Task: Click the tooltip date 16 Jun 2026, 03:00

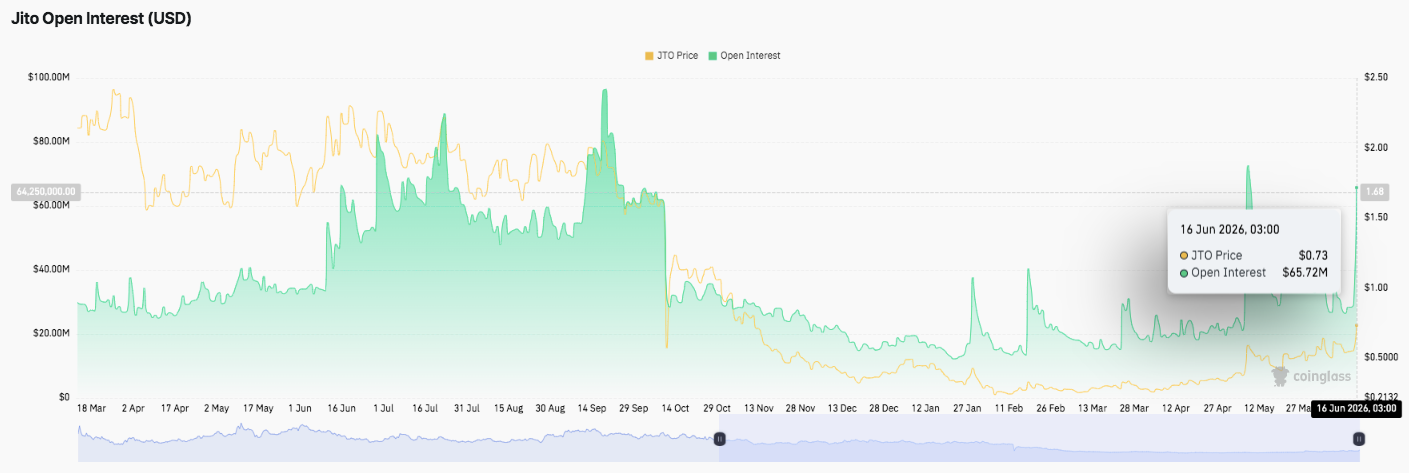Action: click(x=1229, y=229)
